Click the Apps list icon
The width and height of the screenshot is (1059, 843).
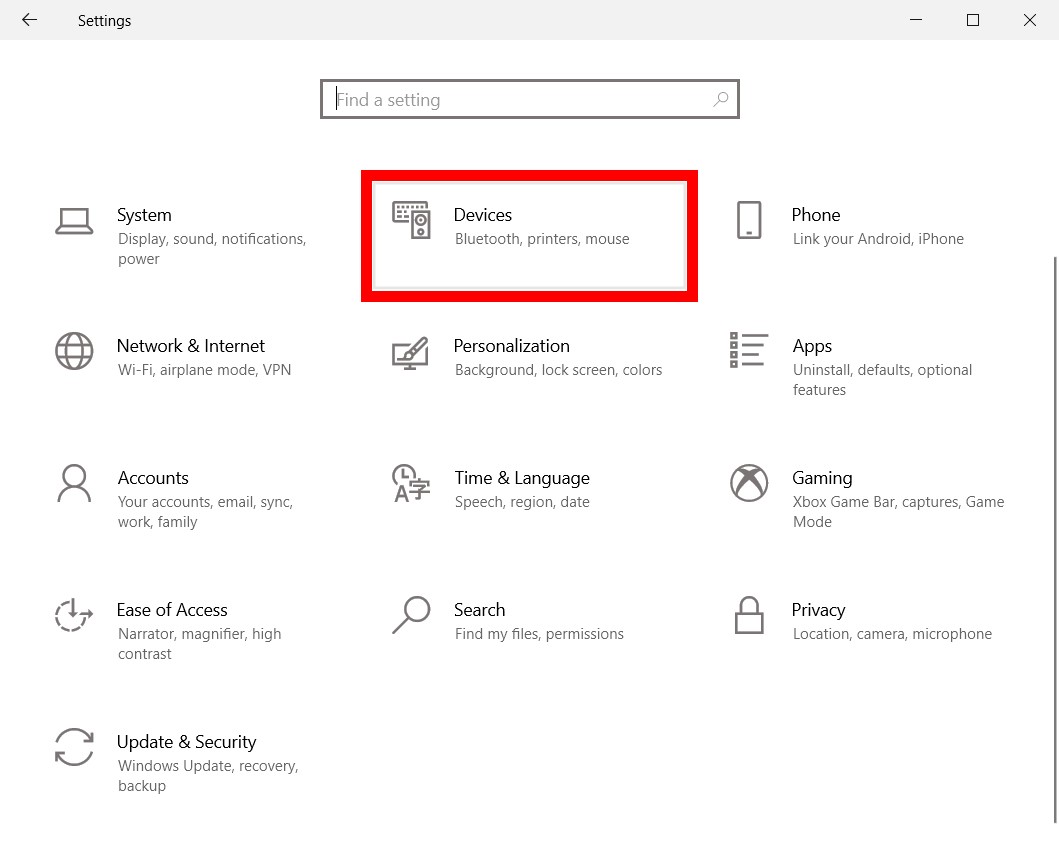748,350
